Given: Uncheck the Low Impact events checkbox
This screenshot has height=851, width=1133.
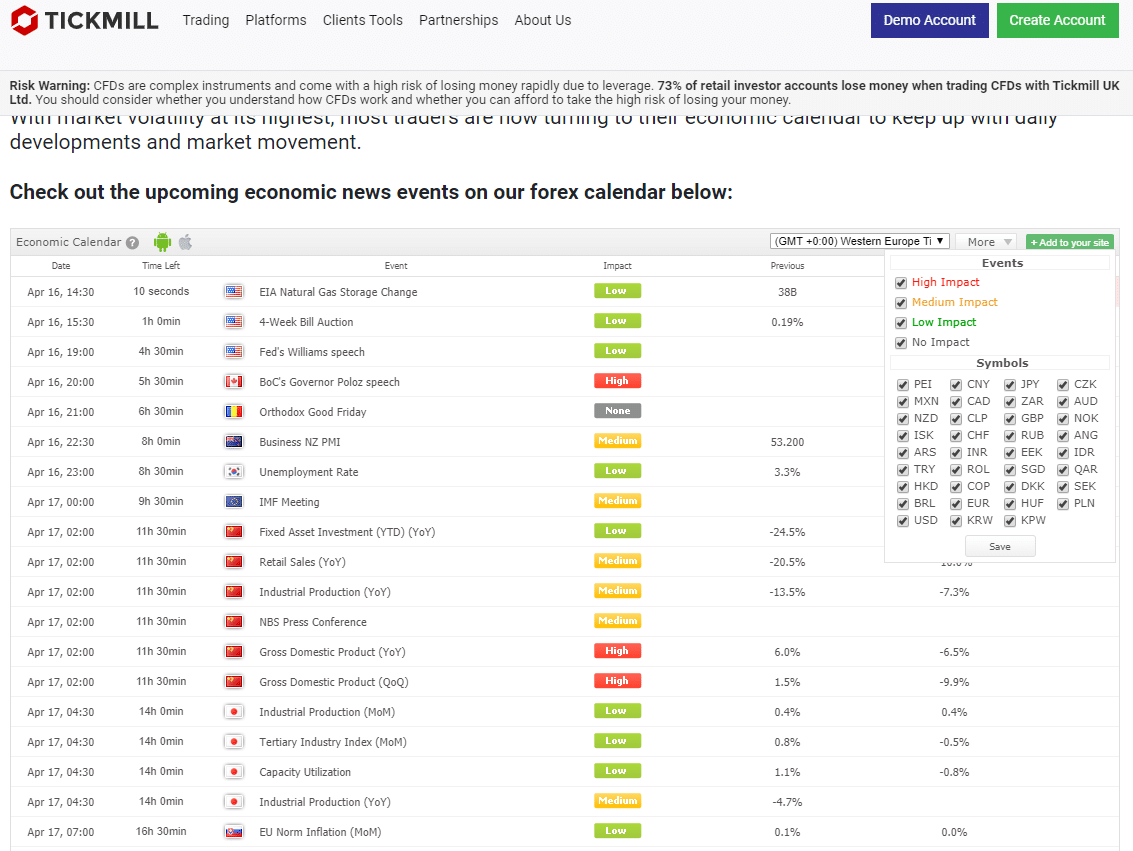Looking at the screenshot, I should coord(901,323).
